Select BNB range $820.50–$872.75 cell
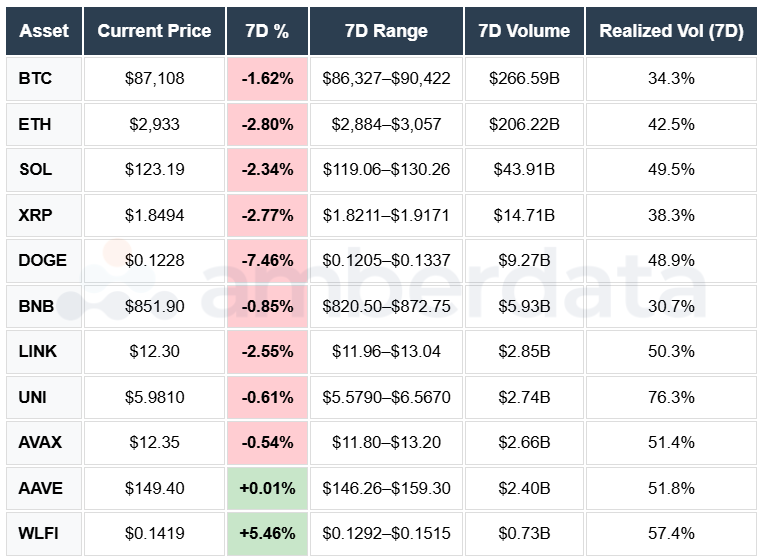Screen dimensions: 762x558 (x=386, y=306)
